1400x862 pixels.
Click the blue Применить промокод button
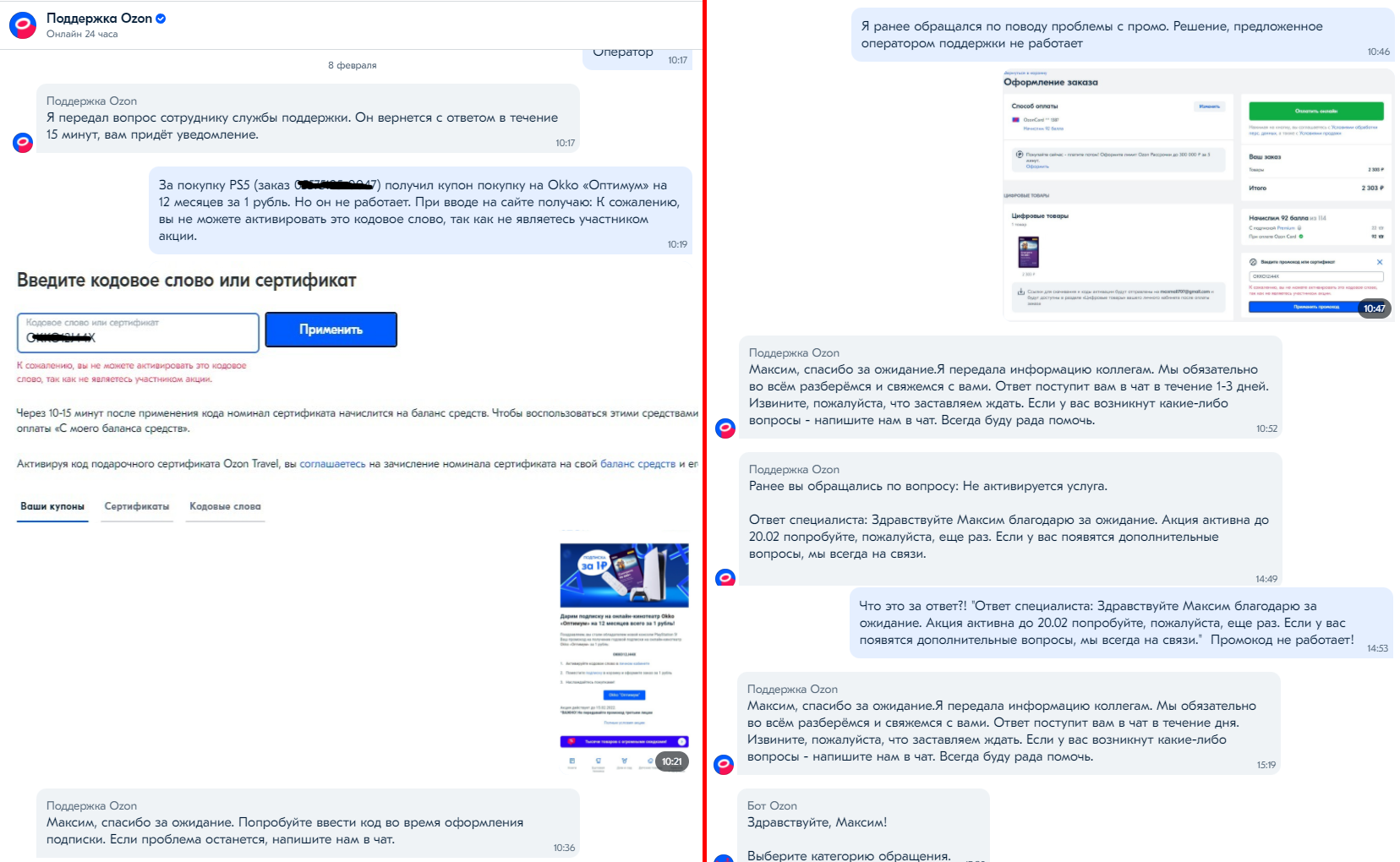click(x=1315, y=307)
